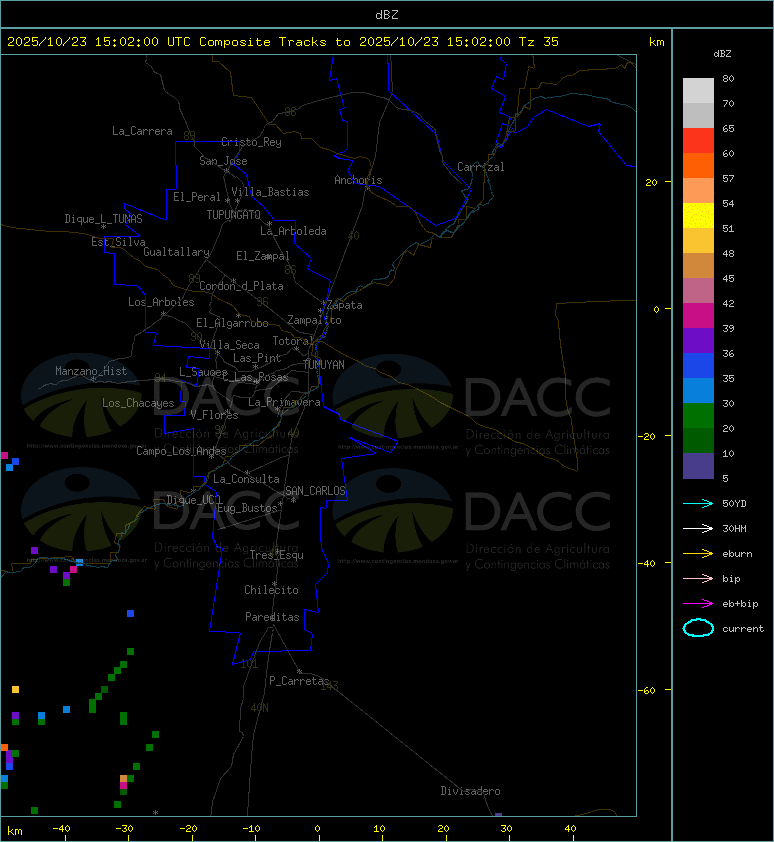
Task: Click the Dique_L_TUNAS label
Action: [x=103, y=219]
